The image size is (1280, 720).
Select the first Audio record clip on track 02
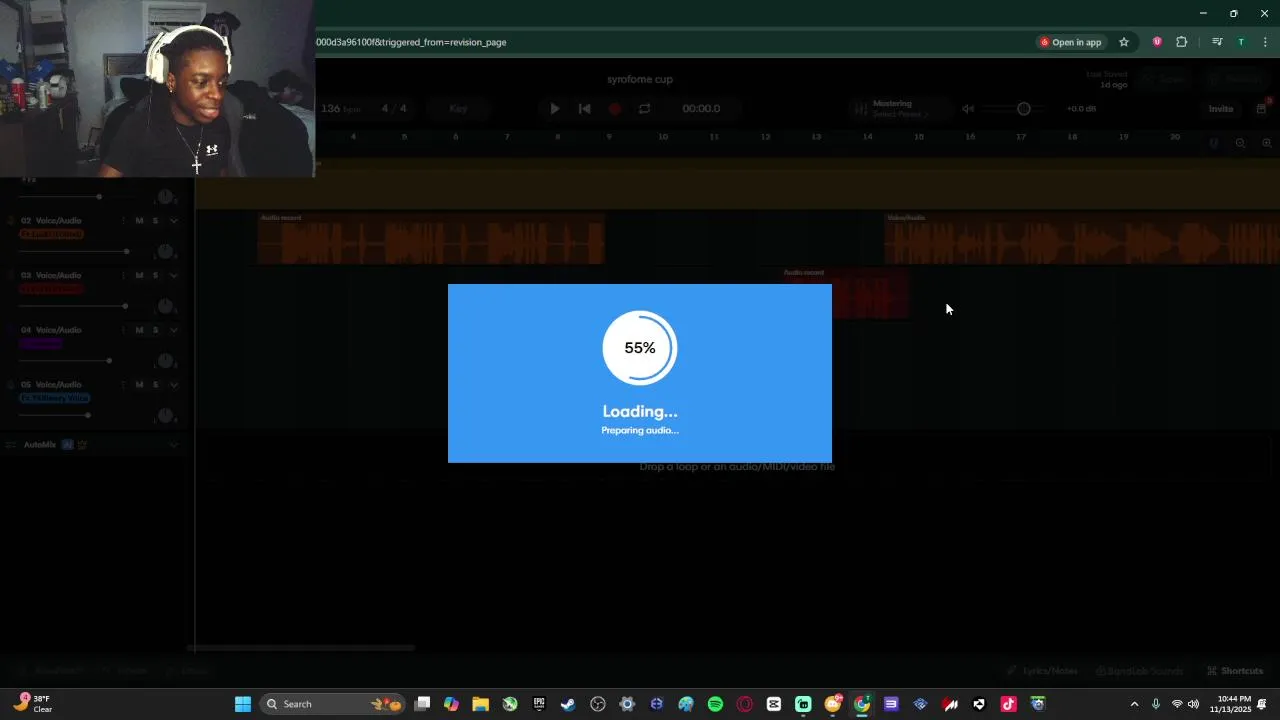(x=431, y=240)
